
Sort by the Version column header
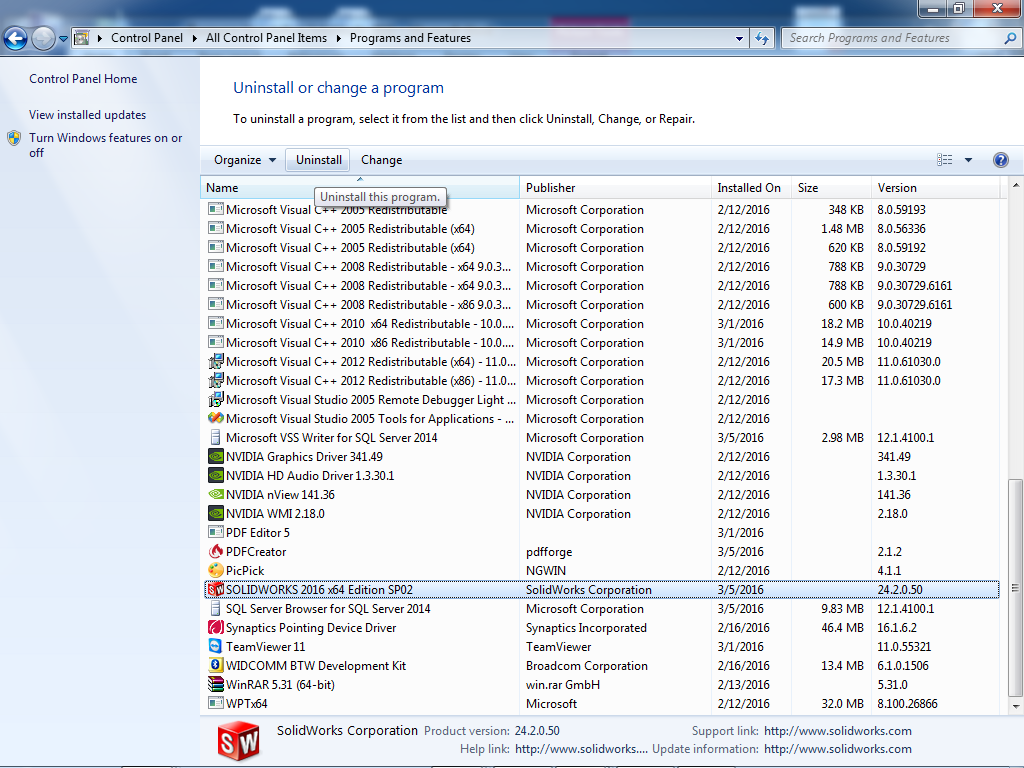coord(935,187)
